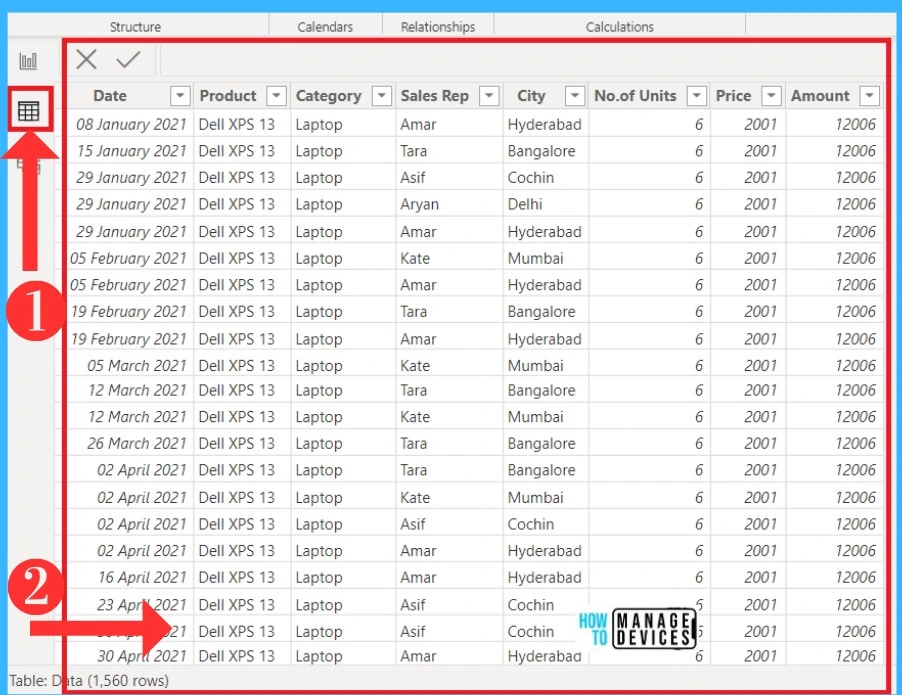Screen dimensions: 902x695
Task: Click the 16 April 2021 date cell
Action: click(142, 577)
